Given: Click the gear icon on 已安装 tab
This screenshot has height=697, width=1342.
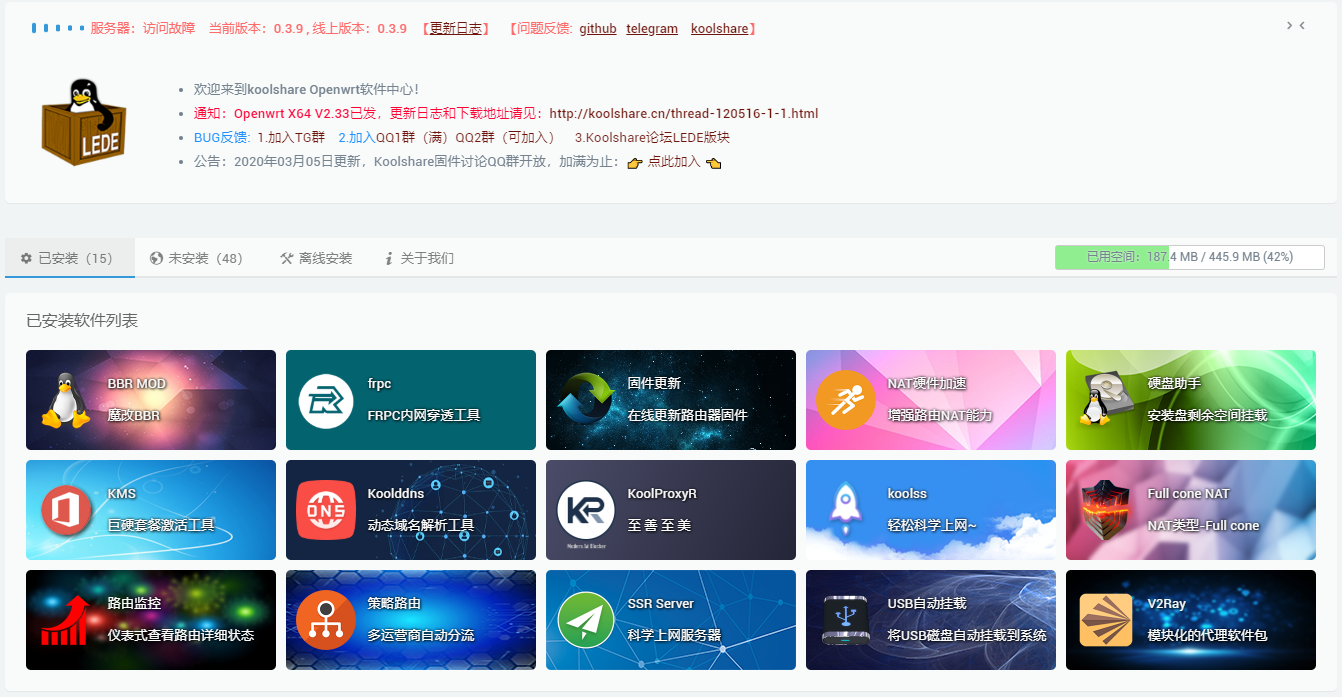Looking at the screenshot, I should click(27, 258).
